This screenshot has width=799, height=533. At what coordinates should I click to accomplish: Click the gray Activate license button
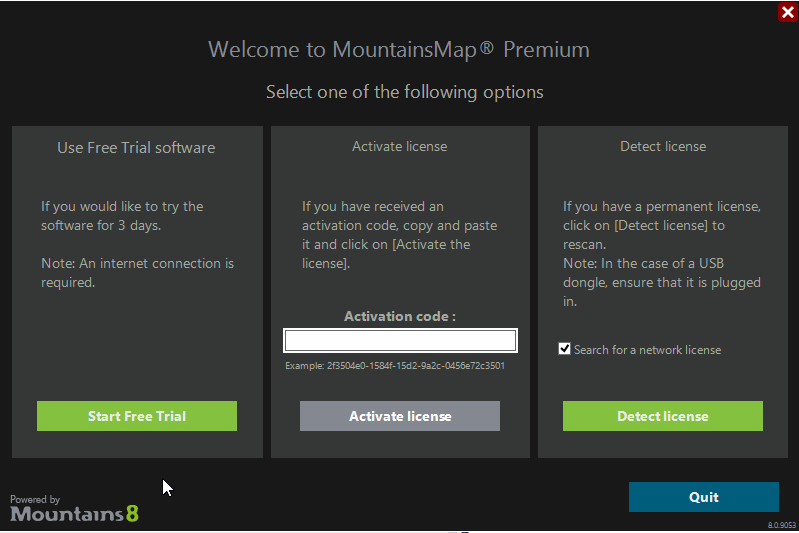[400, 416]
